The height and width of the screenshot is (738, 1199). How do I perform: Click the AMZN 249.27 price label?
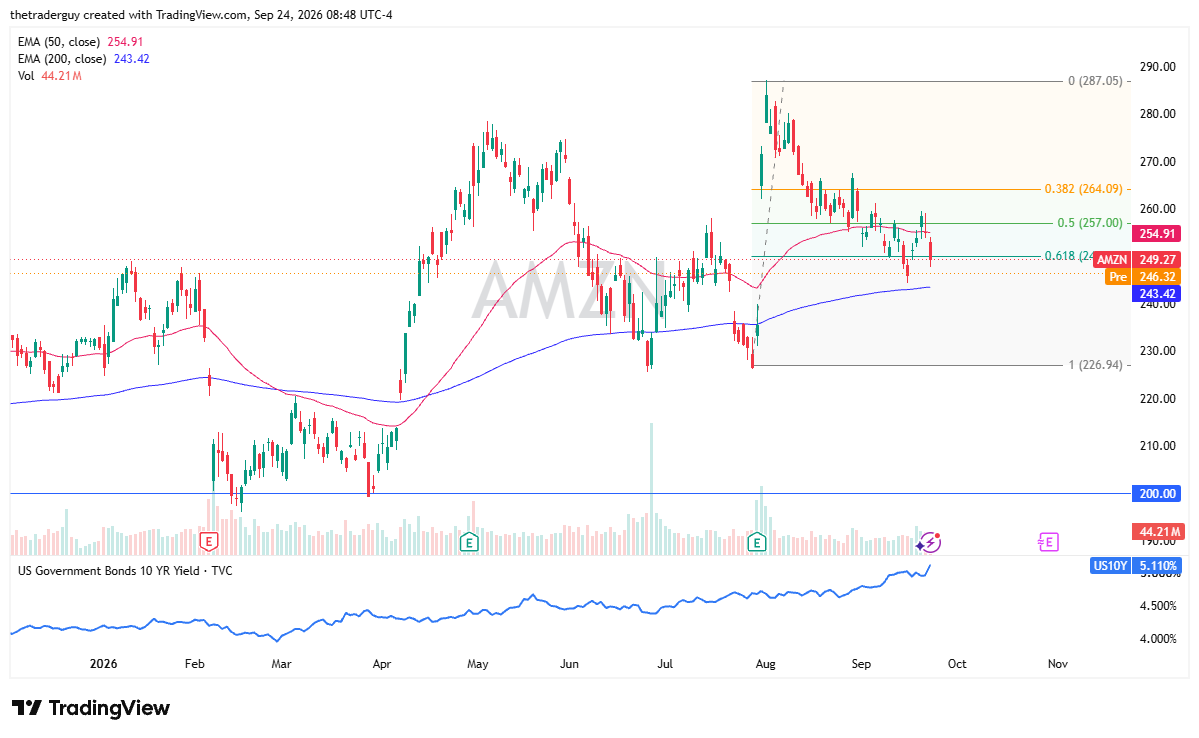click(x=1137, y=260)
